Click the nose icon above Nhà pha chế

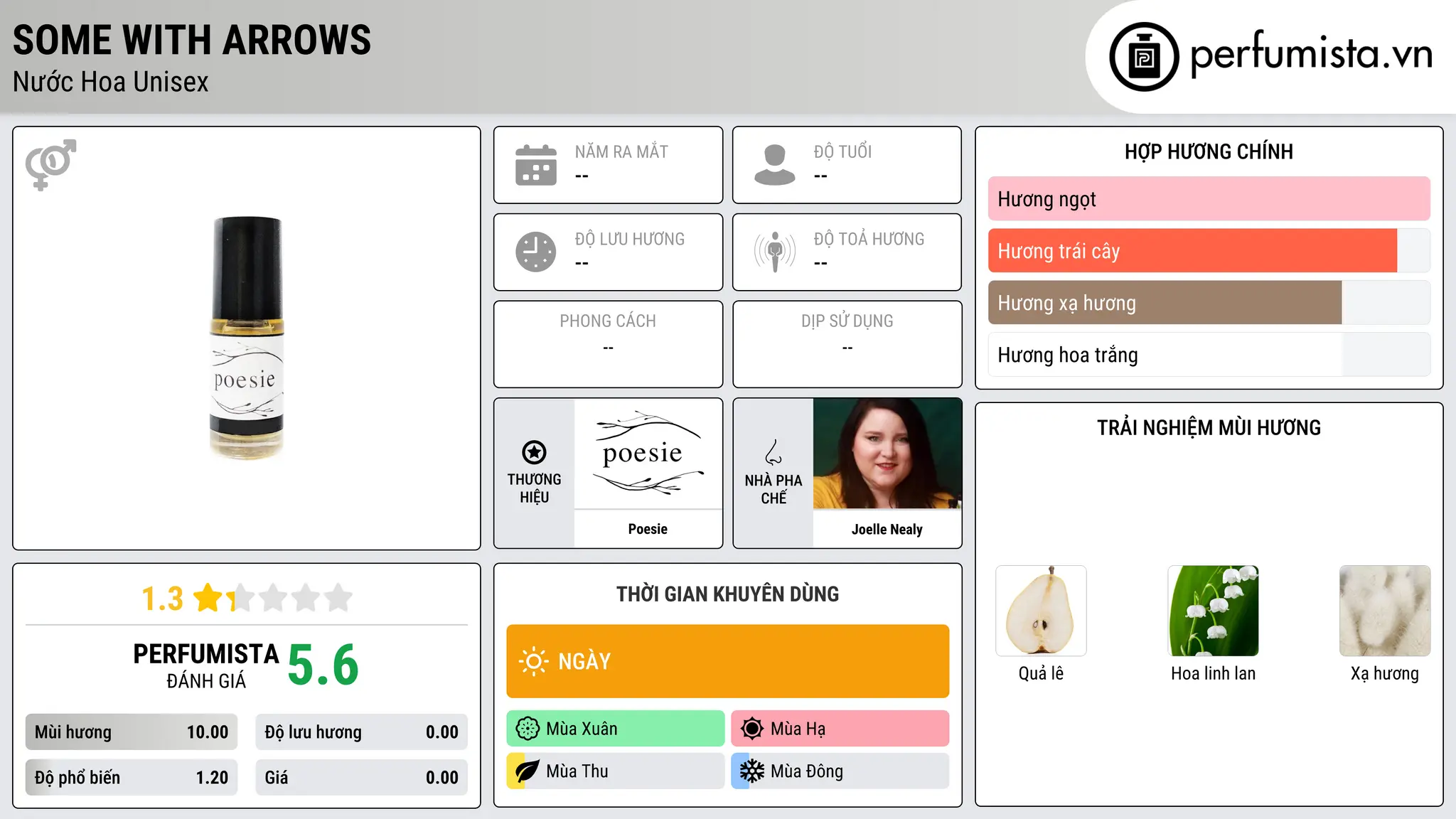pos(773,452)
